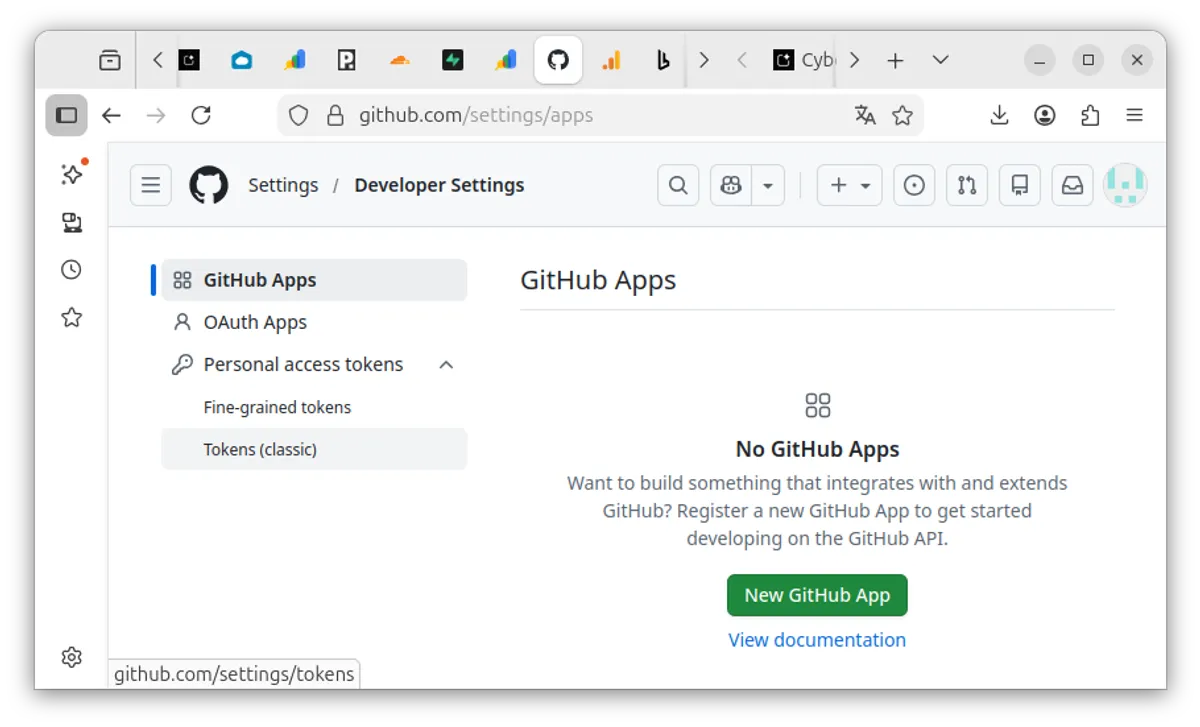1200x727 pixels.
Task: Reload the current page
Action: point(201,115)
